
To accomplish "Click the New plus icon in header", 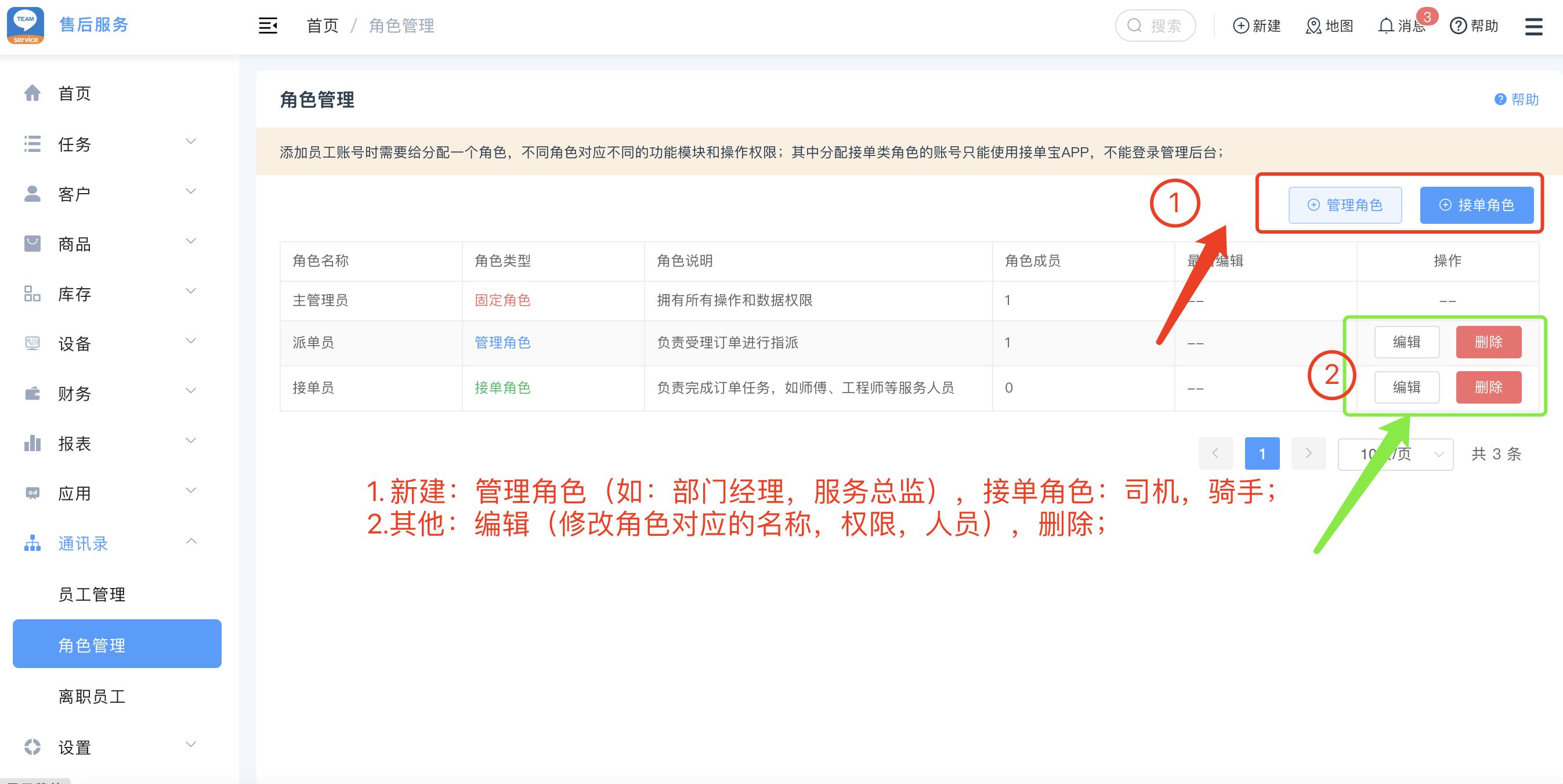I will (x=1241, y=26).
